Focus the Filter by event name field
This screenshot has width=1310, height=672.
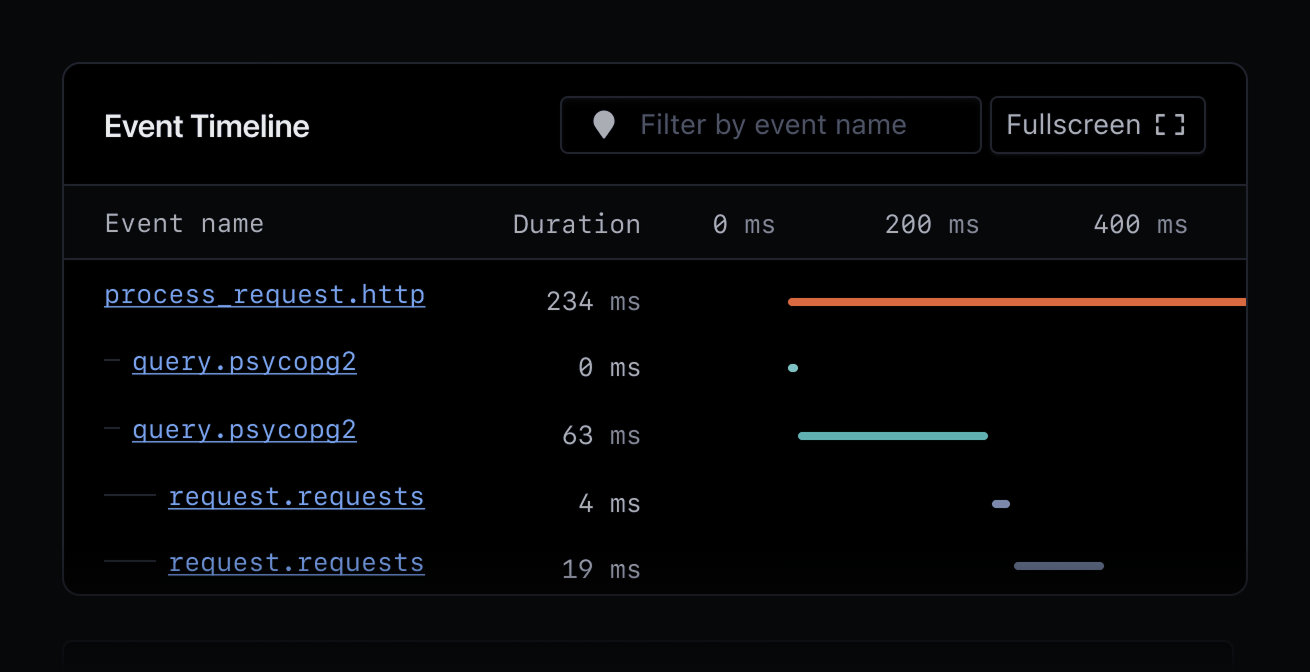pos(770,125)
